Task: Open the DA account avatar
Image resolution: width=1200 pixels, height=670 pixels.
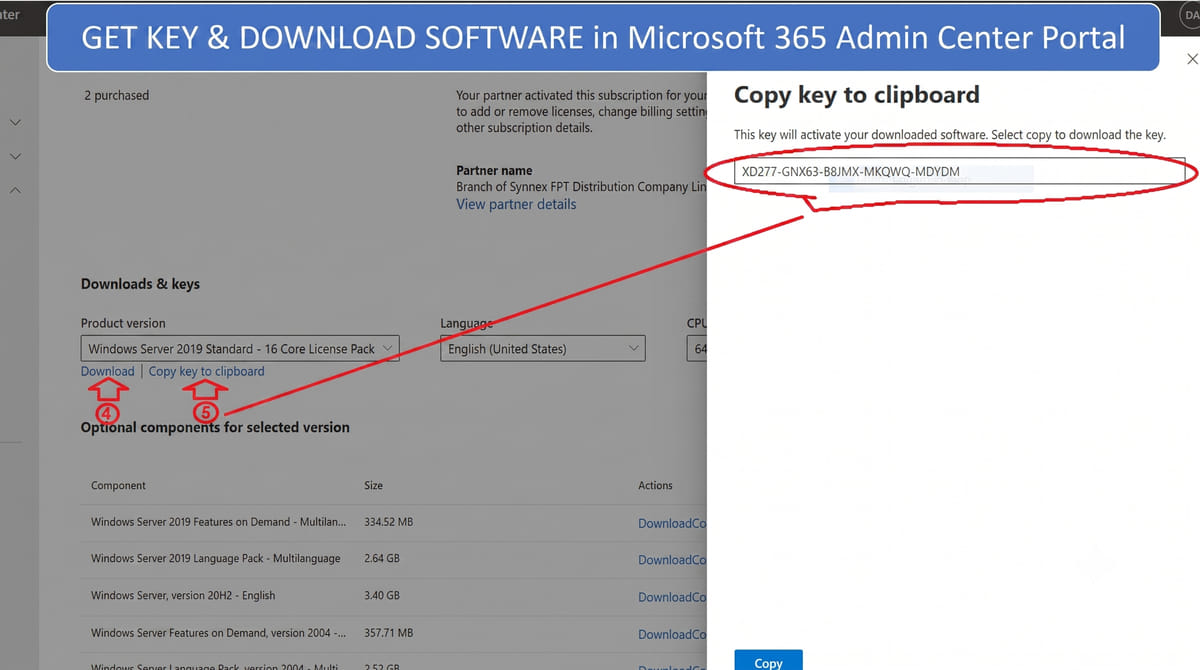Action: click(x=1190, y=15)
